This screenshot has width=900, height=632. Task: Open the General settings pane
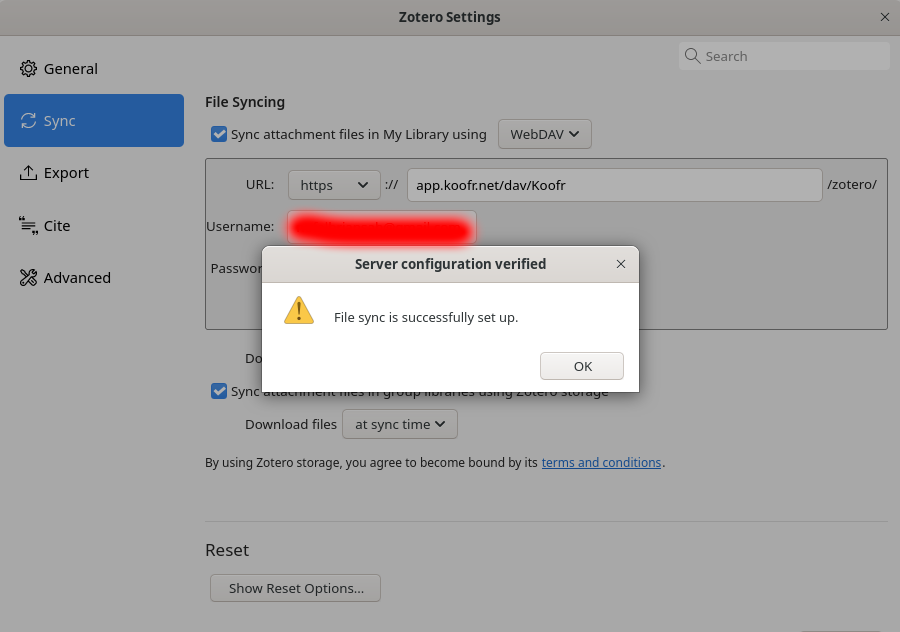coord(94,69)
